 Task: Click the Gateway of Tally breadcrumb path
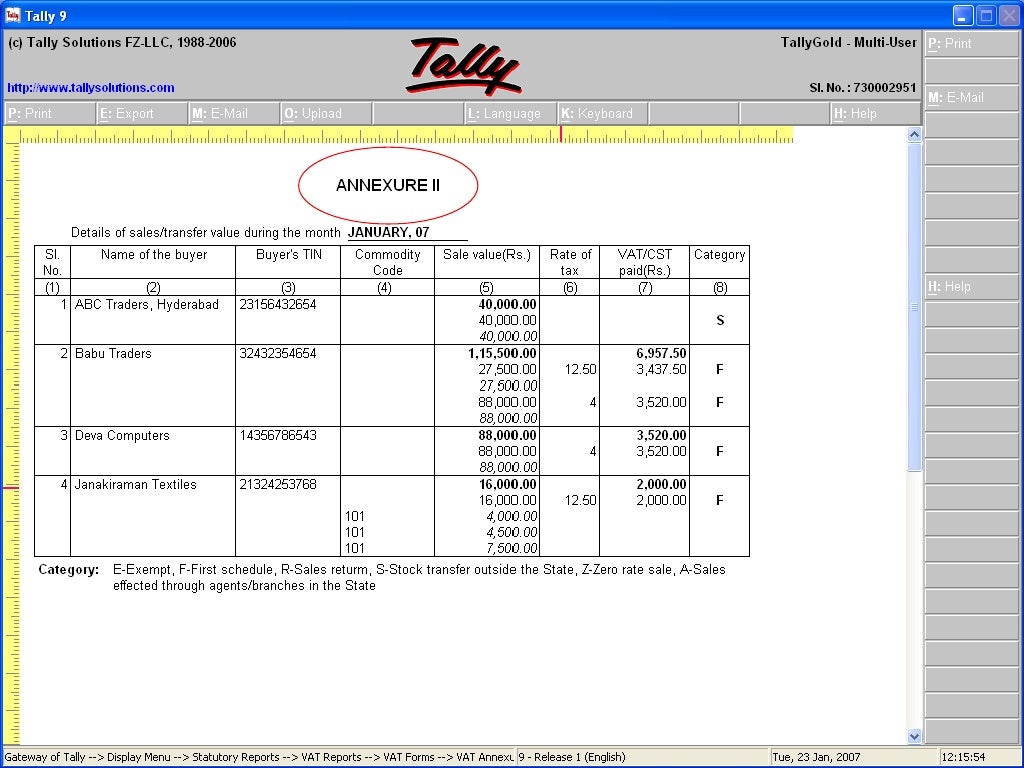click(x=259, y=758)
